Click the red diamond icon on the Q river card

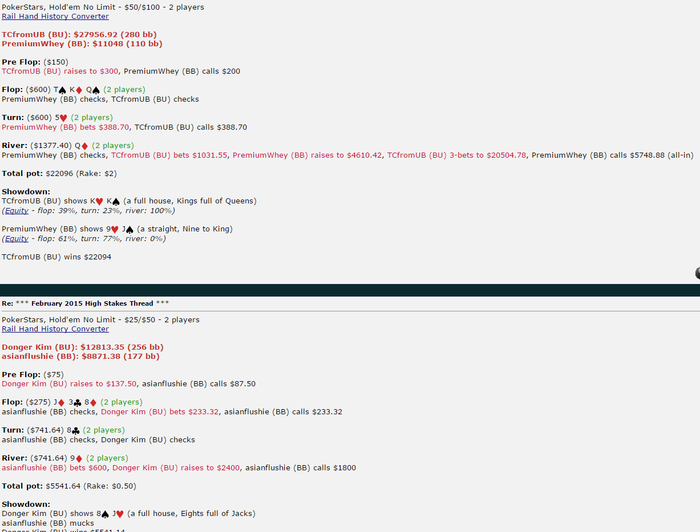(x=84, y=146)
